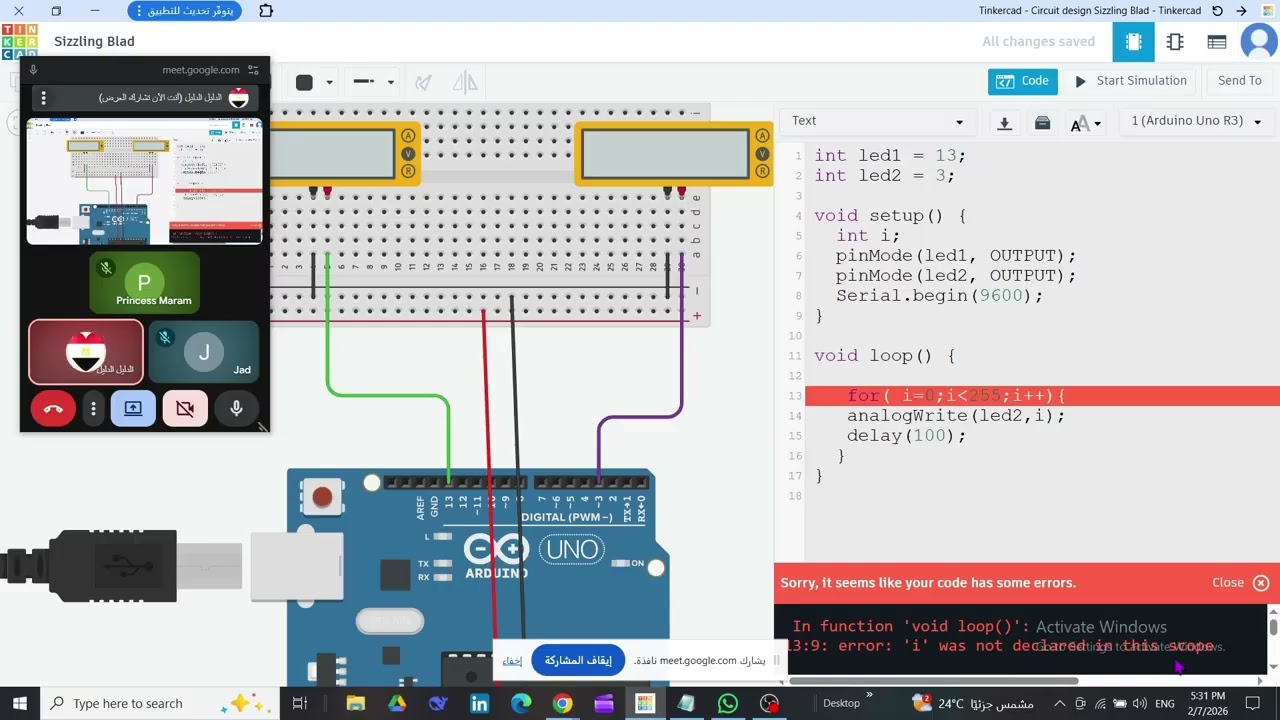This screenshot has width=1280, height=720.
Task: Open File Explorer from taskbar
Action: tap(355, 703)
